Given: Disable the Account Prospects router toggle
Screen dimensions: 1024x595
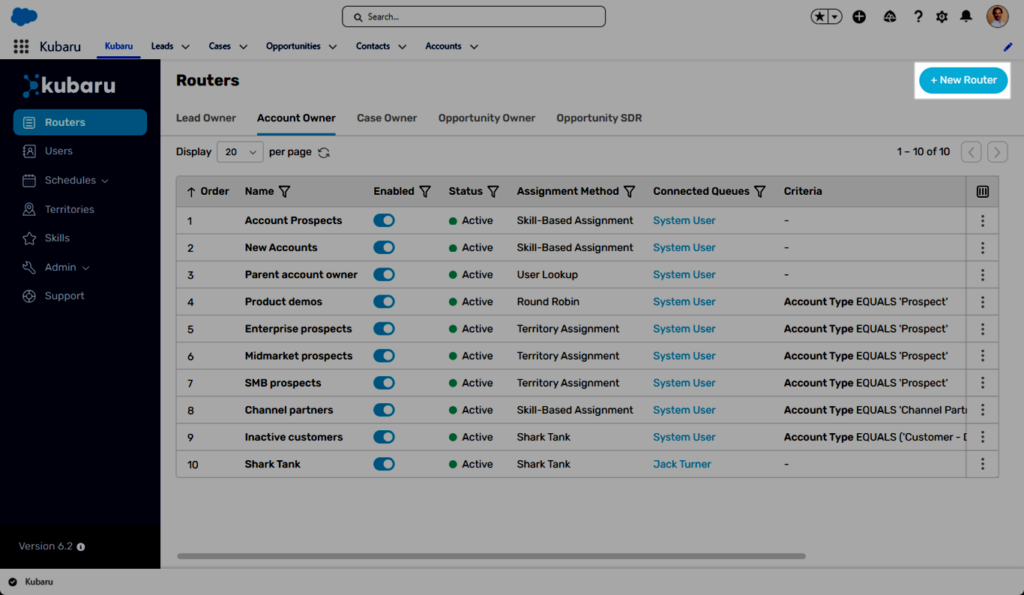Looking at the screenshot, I should (x=384, y=221).
